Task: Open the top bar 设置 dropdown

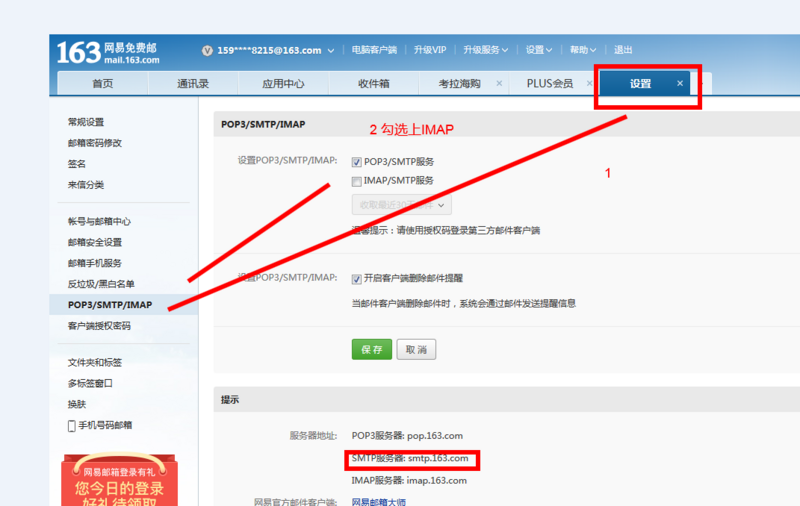Action: tap(539, 50)
